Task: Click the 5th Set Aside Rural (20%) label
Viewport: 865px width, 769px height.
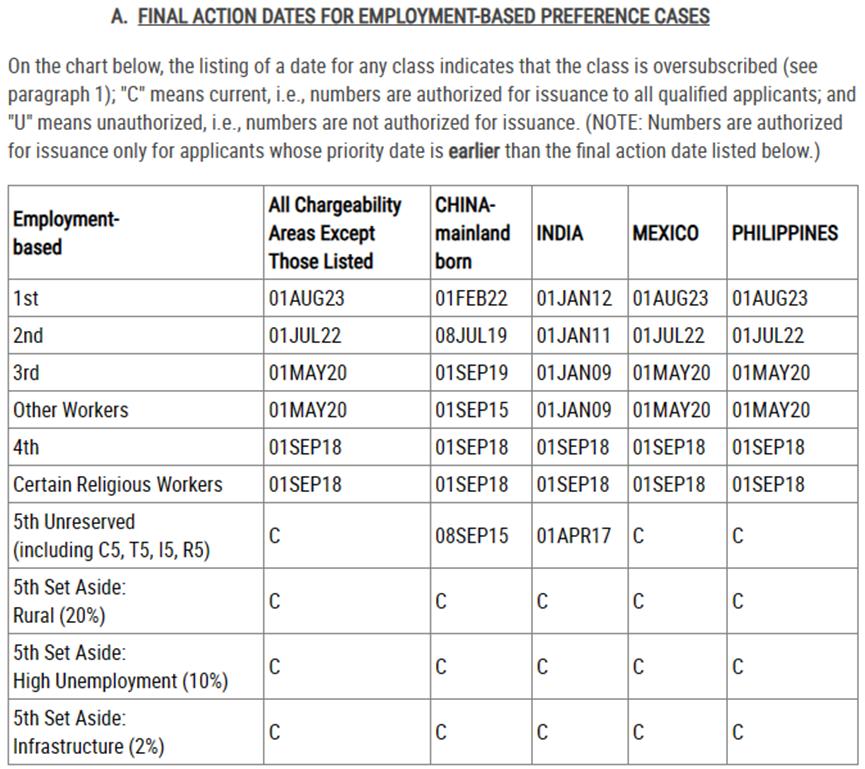Action: pos(70,601)
